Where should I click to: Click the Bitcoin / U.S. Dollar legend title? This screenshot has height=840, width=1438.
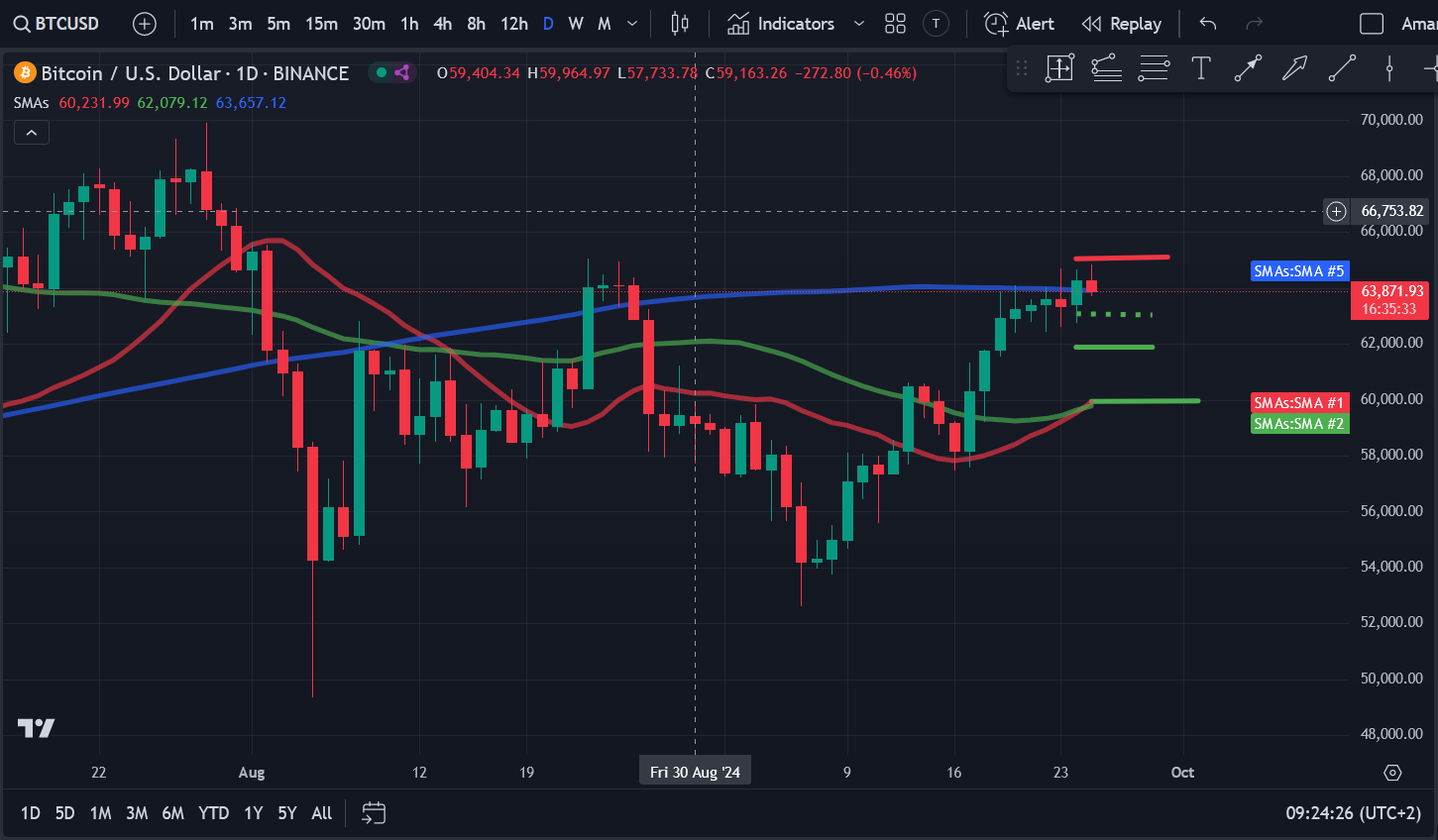pyautogui.click(x=194, y=73)
